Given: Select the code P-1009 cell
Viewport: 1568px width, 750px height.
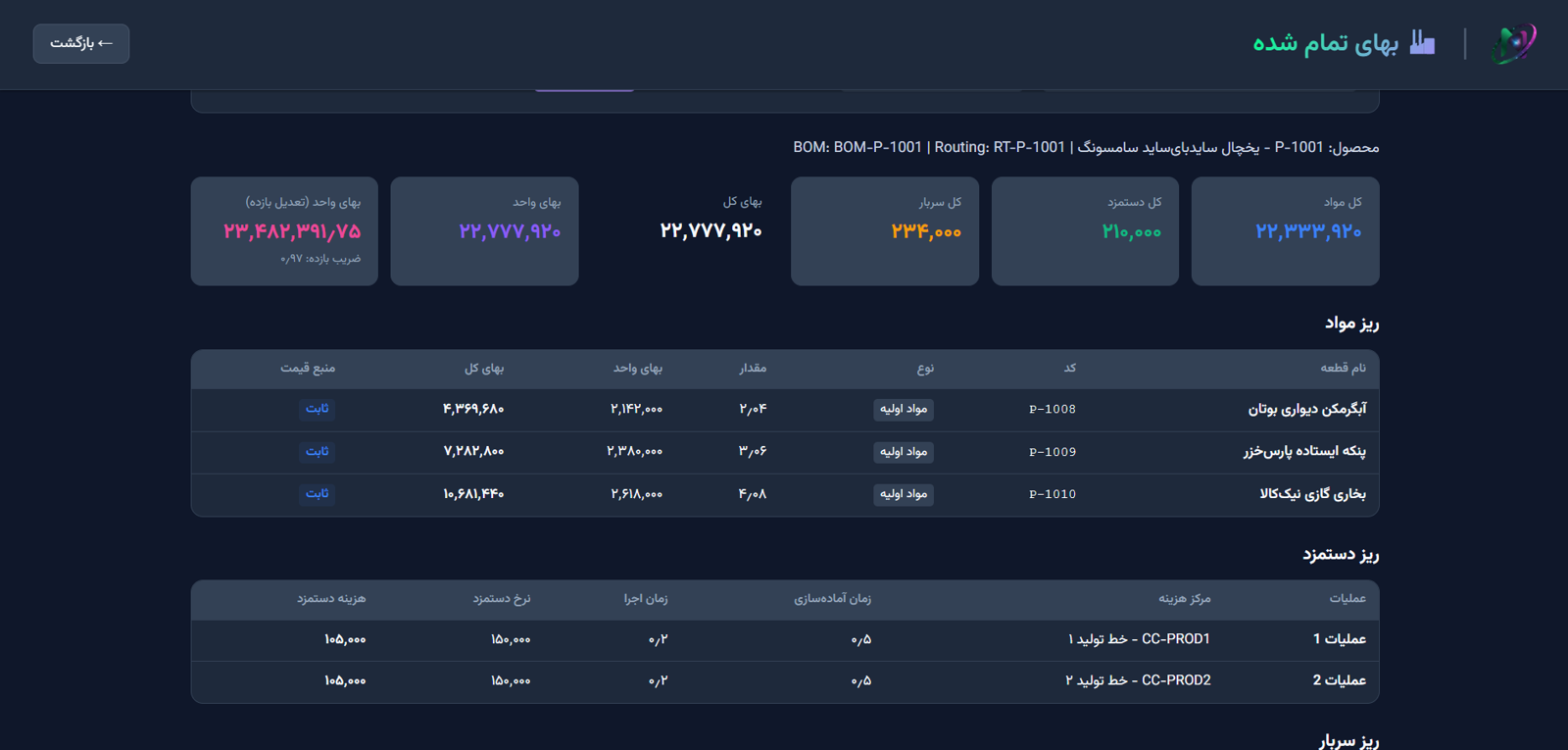Looking at the screenshot, I should (1053, 452).
